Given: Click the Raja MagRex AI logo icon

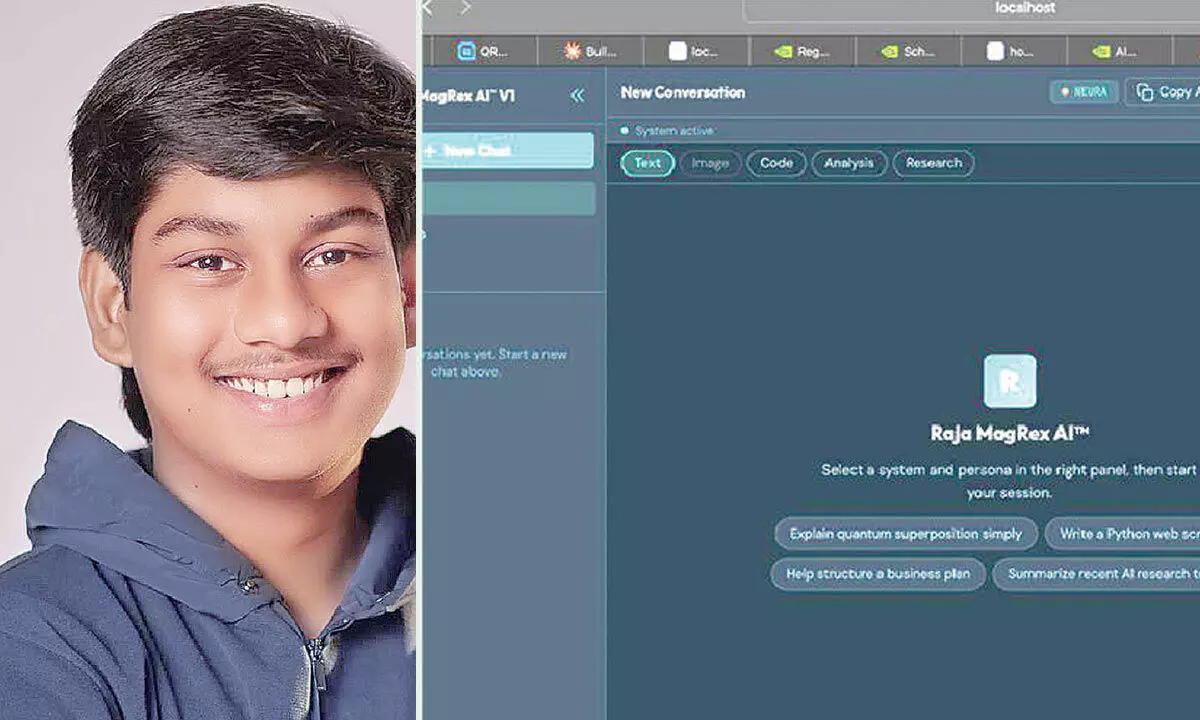Looking at the screenshot, I should coord(1009,381).
